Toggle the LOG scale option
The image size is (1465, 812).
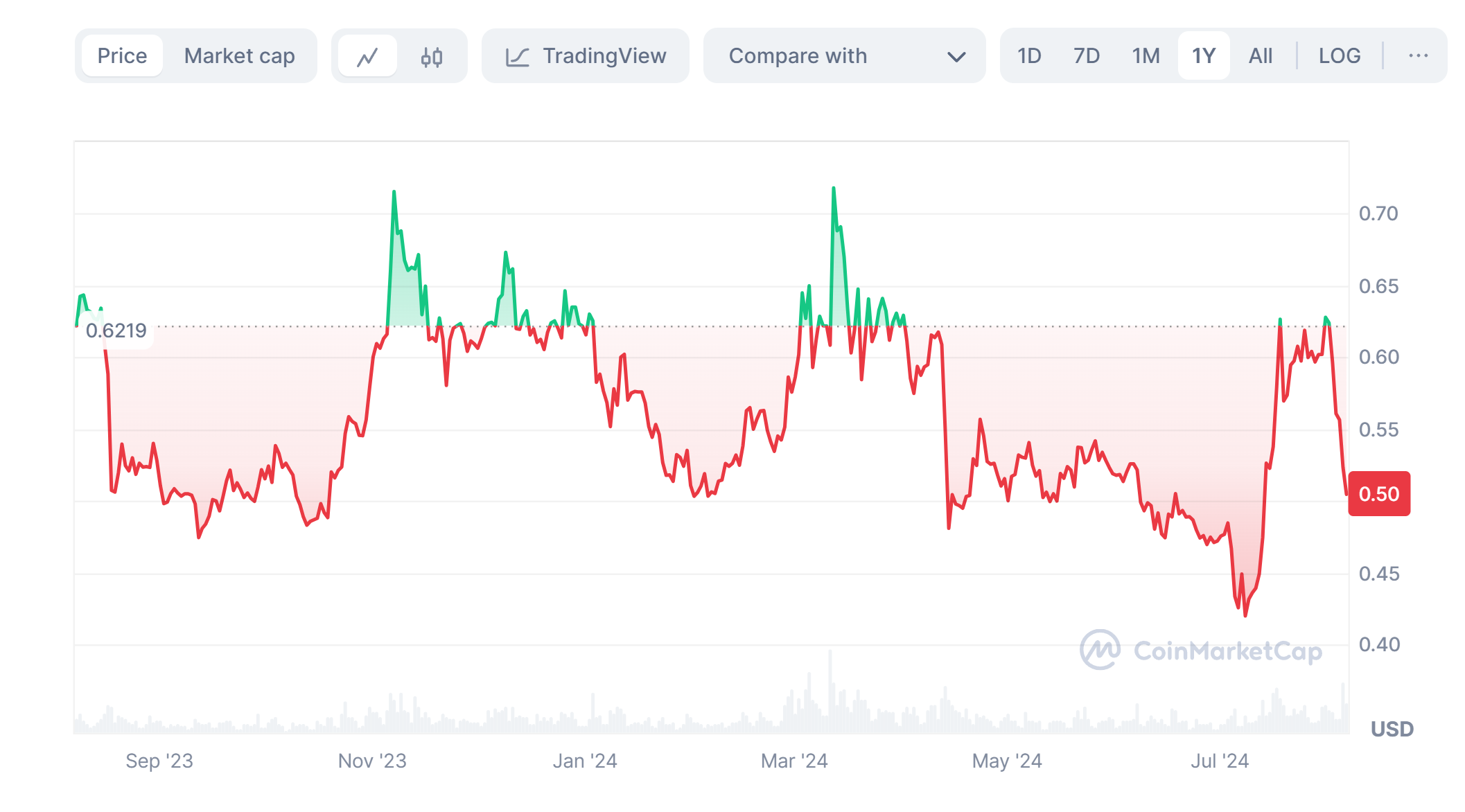coord(1339,56)
